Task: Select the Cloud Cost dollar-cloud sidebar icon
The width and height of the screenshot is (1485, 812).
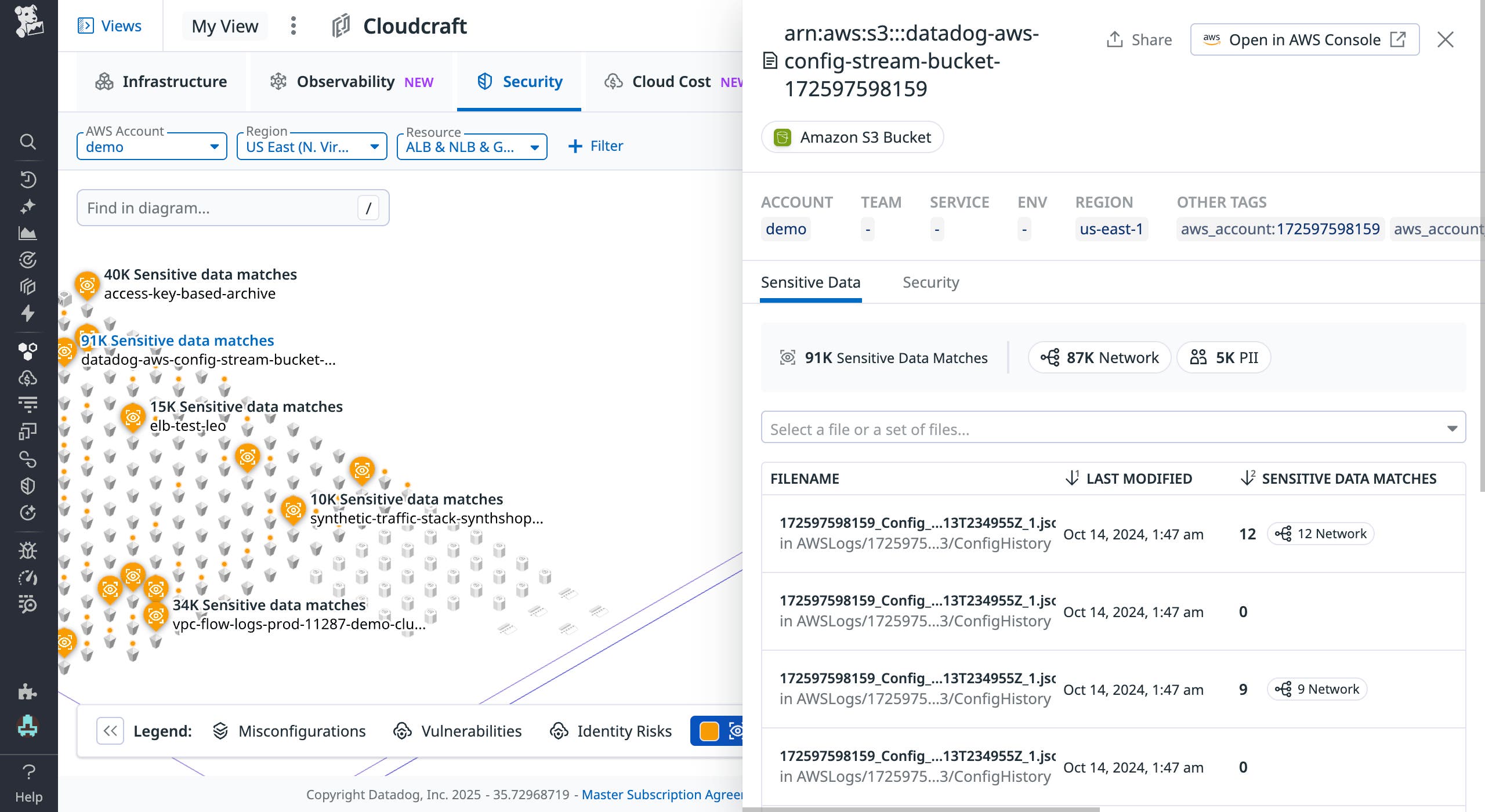Action: (28, 378)
